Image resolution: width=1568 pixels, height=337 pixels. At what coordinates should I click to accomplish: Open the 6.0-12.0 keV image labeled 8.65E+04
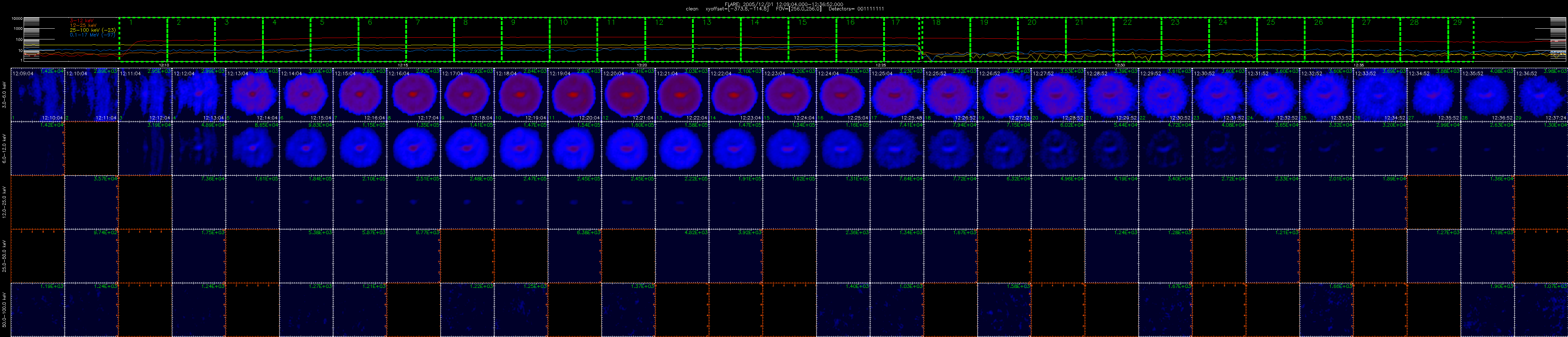pyautogui.click(x=253, y=148)
